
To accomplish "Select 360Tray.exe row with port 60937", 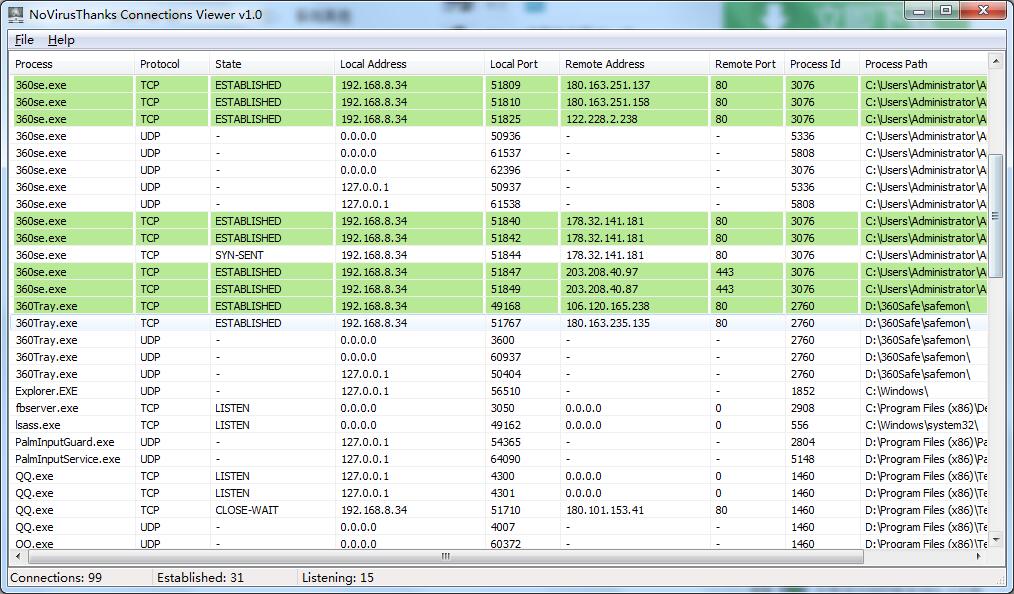I will [499, 357].
